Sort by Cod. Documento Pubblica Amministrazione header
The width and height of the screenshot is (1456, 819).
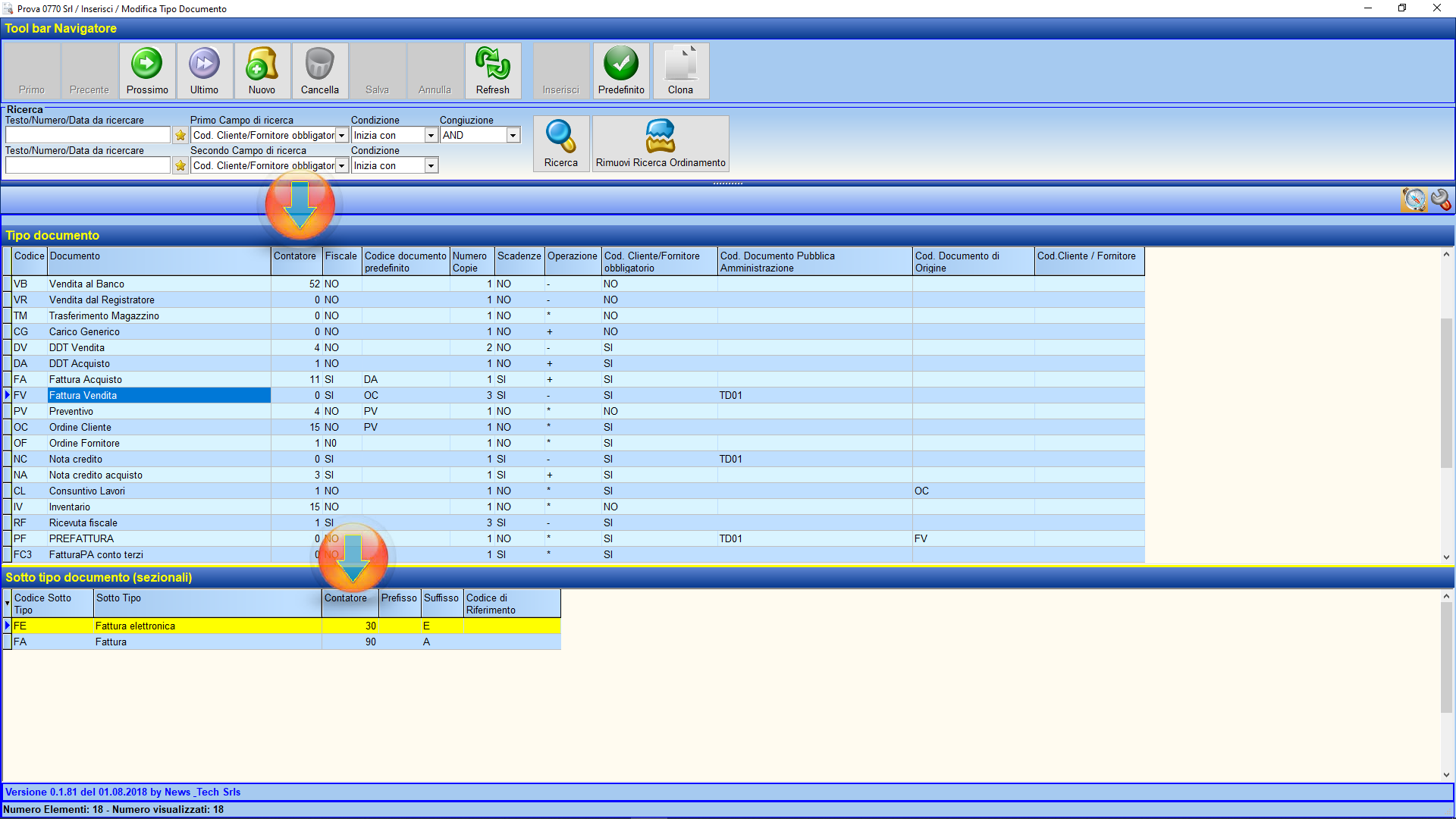click(815, 262)
